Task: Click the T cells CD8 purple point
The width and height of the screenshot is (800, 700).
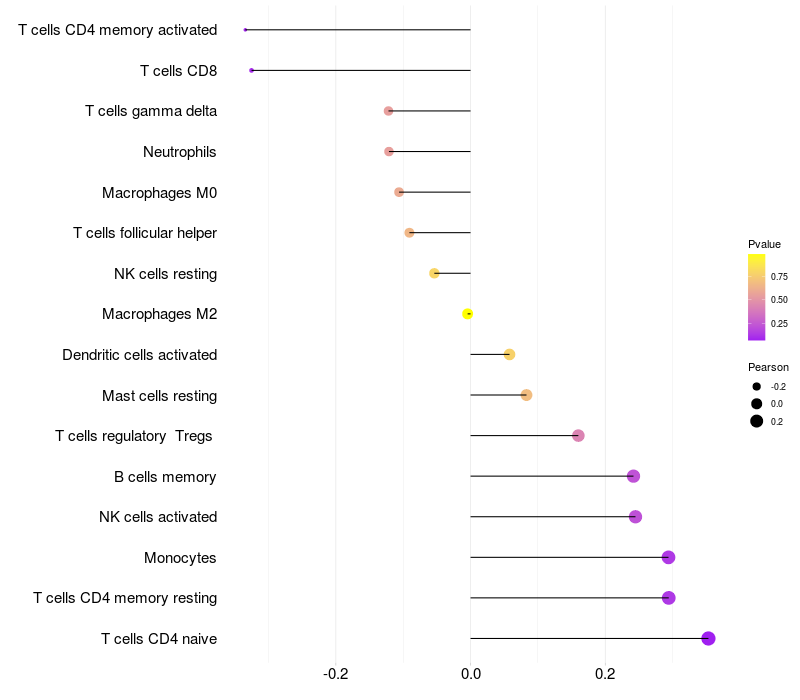Action: pyautogui.click(x=252, y=70)
